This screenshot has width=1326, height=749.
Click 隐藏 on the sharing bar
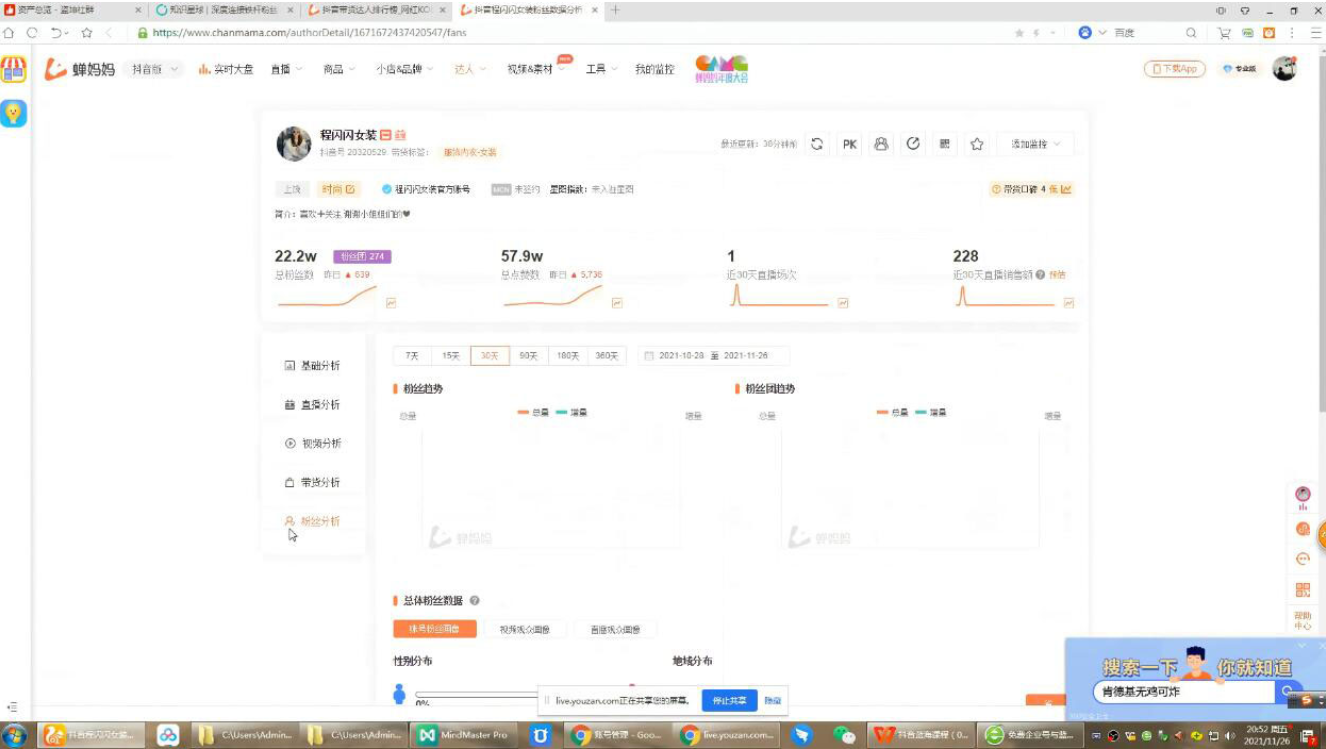[x=772, y=701]
